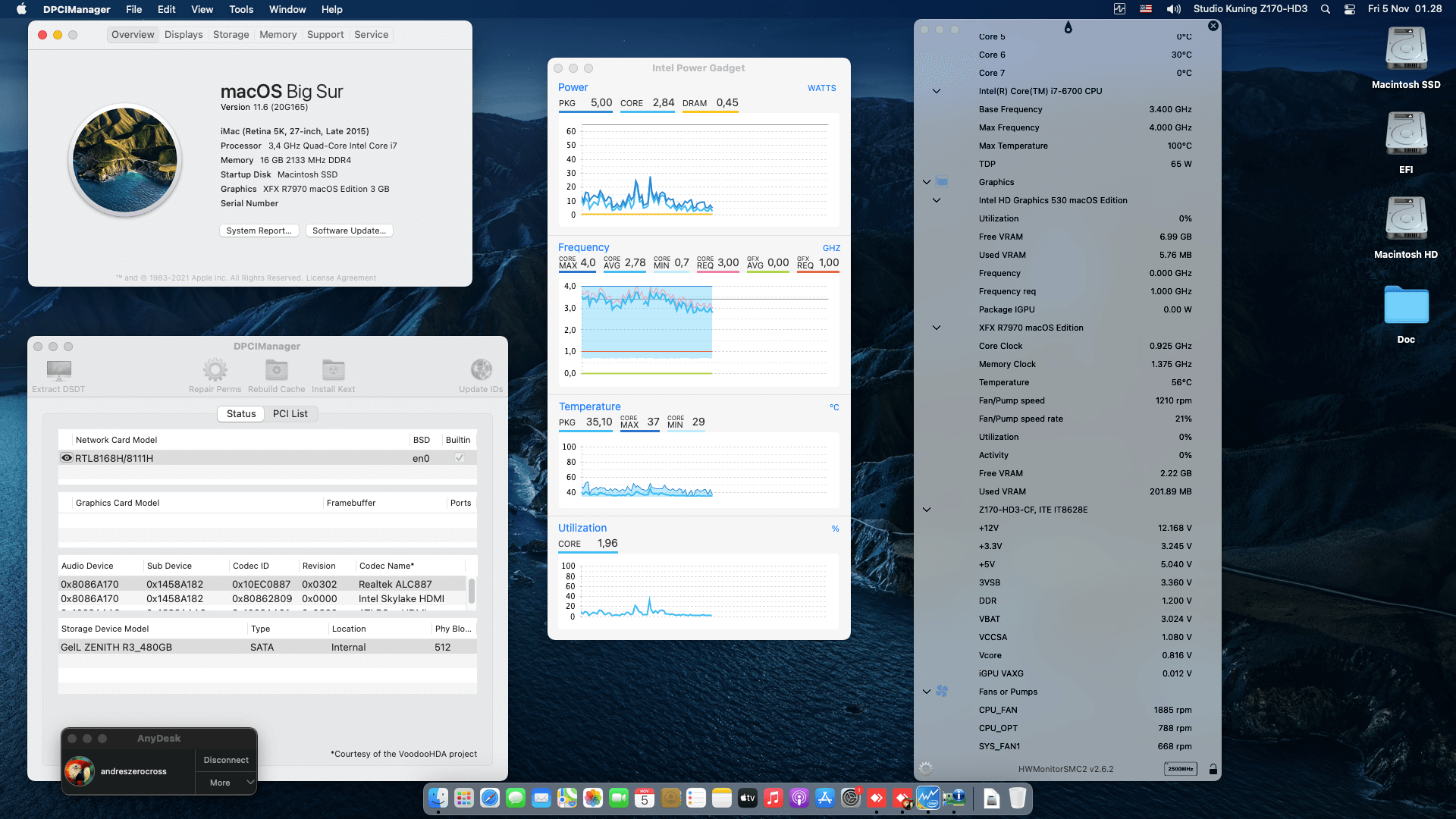Select PCI List segment in DPCIManager

[x=290, y=413]
